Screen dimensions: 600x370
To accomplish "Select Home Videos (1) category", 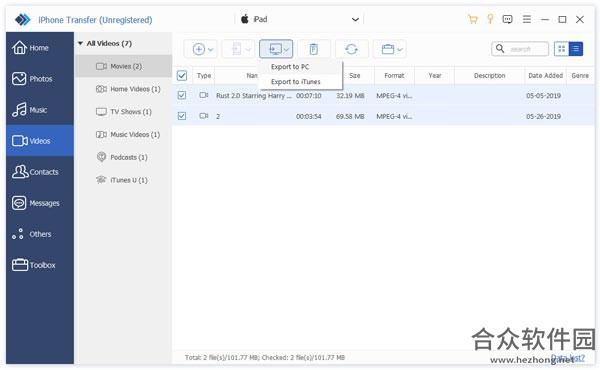I will click(x=124, y=89).
